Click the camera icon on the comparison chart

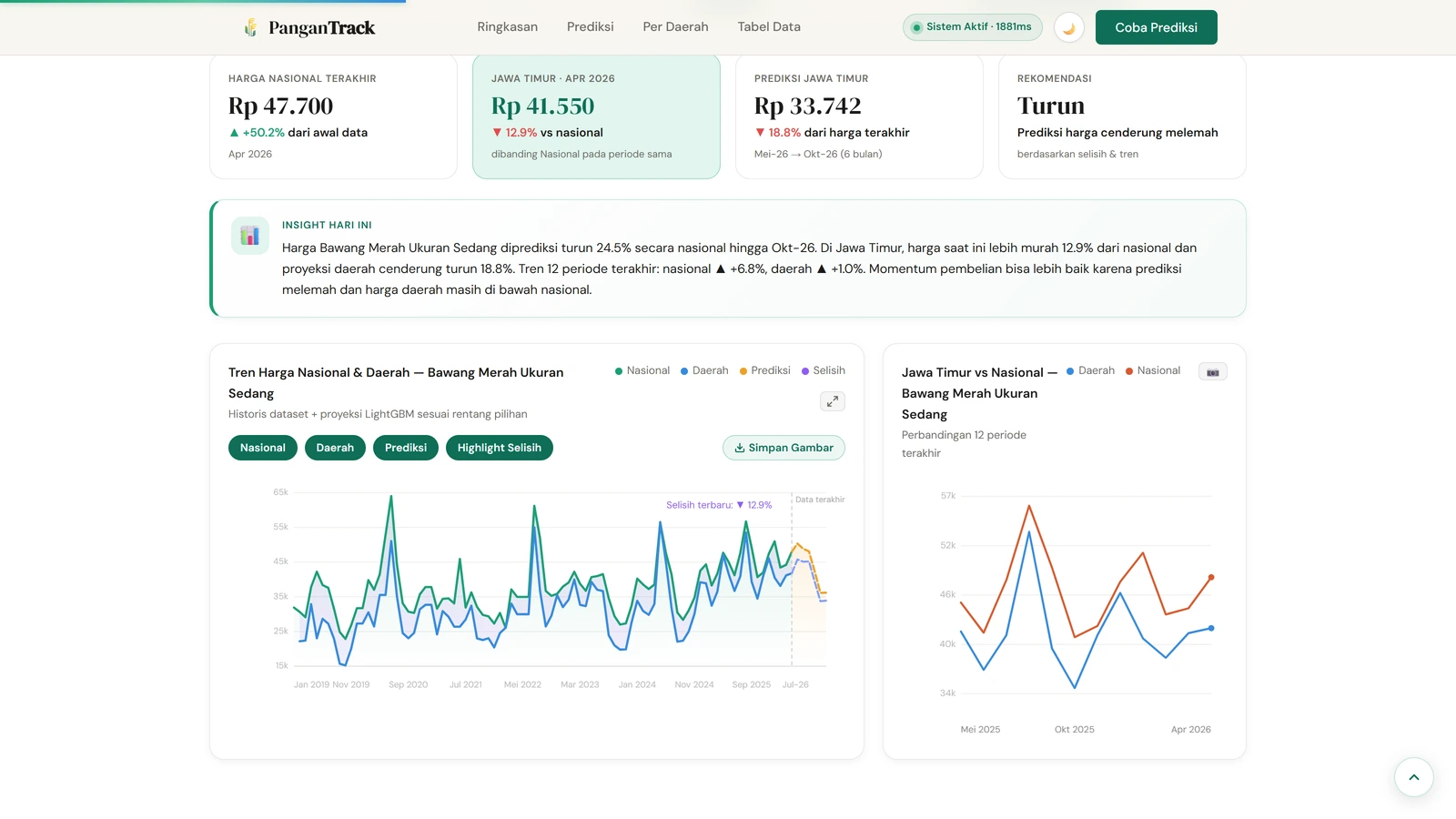tap(1213, 371)
